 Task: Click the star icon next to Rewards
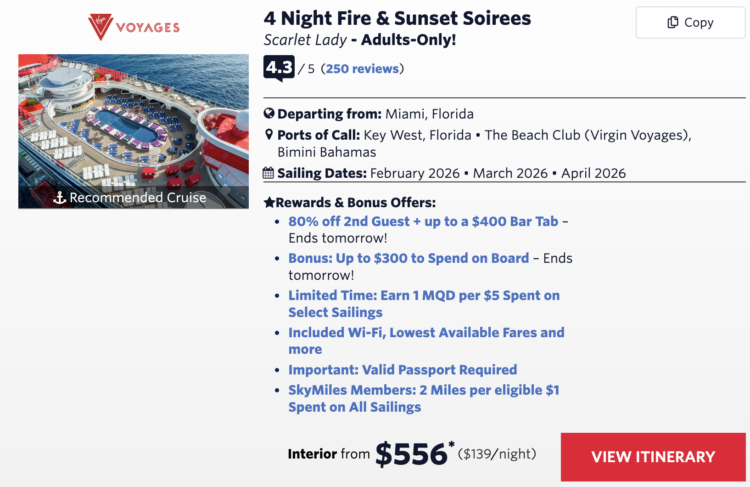pos(269,202)
